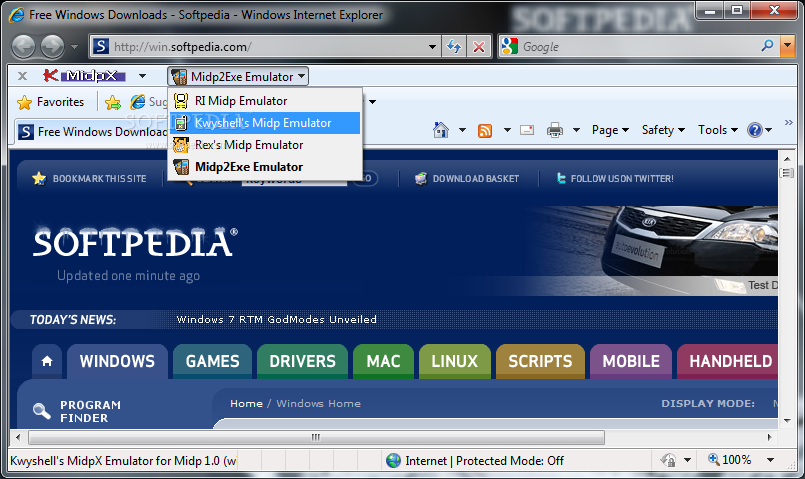Screen dimensions: 805x479
Task: Click the zoom magnifier 100% button
Action: point(730,459)
